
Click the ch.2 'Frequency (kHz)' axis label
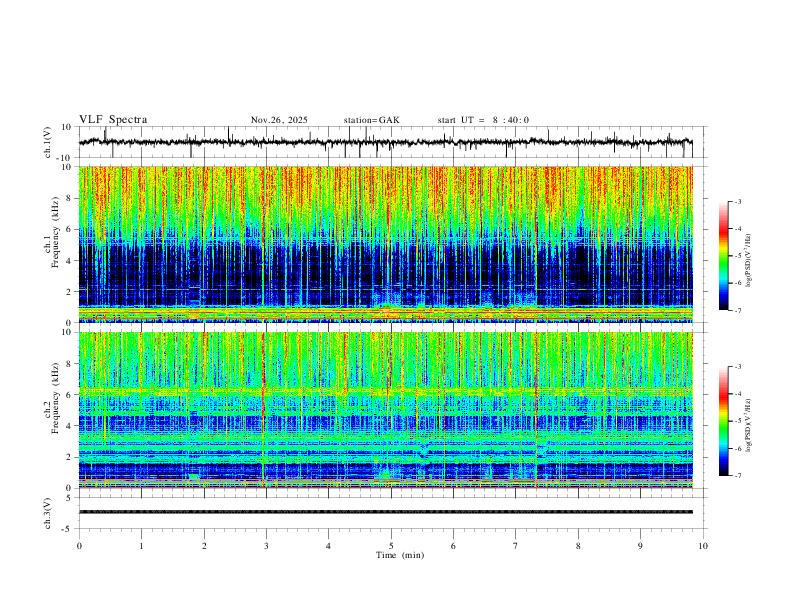pyautogui.click(x=55, y=398)
